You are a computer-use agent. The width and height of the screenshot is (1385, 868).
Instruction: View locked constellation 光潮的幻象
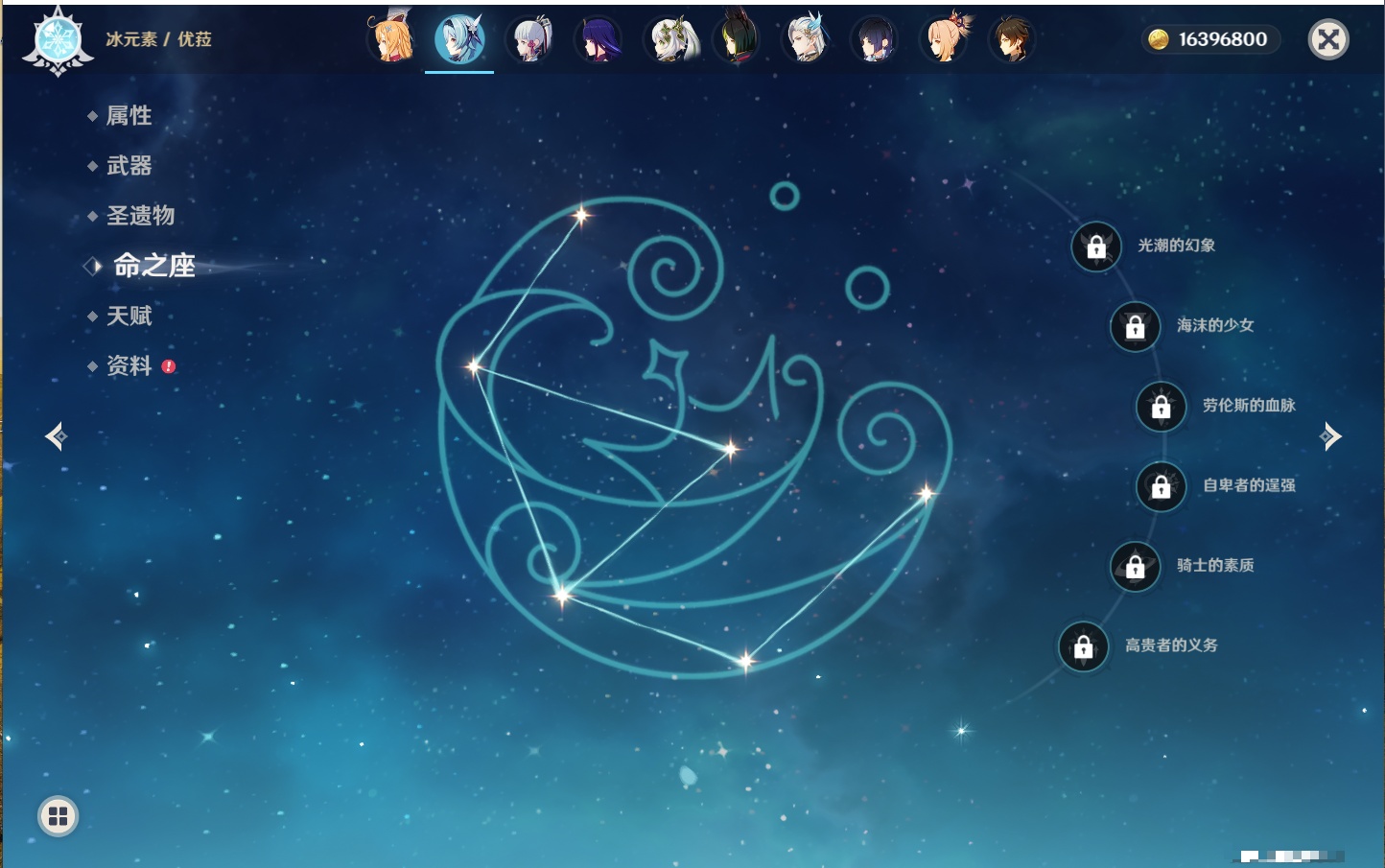click(1096, 247)
